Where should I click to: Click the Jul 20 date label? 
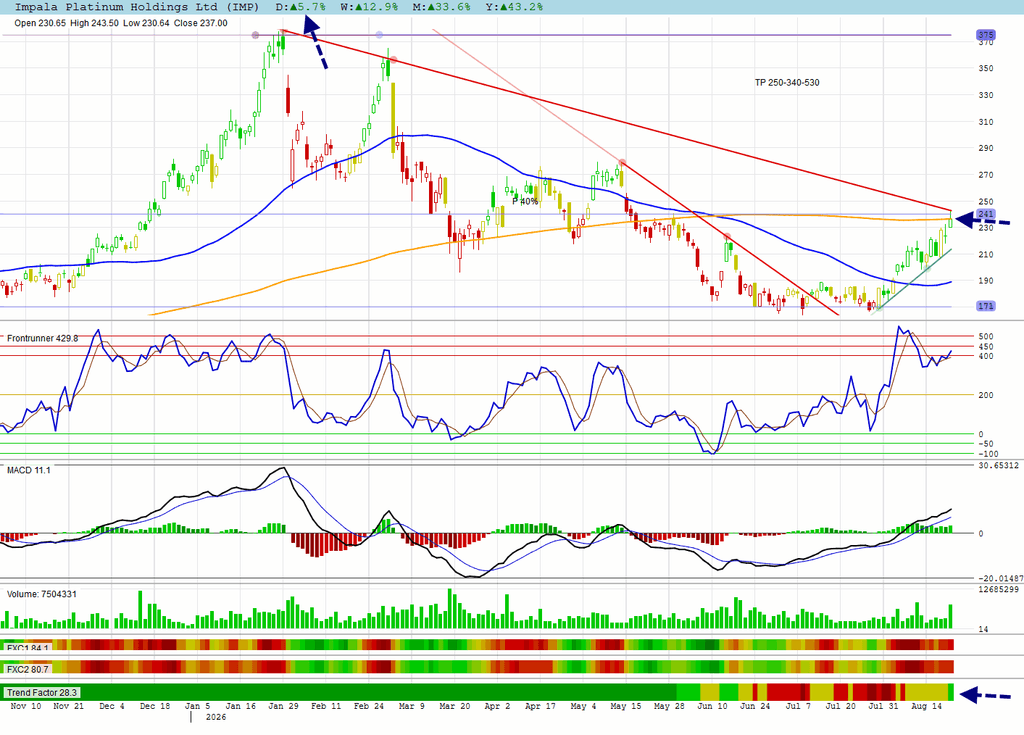tap(840, 706)
